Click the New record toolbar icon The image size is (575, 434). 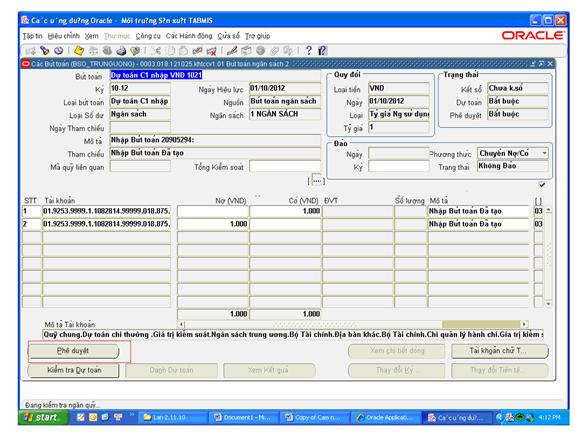tap(30, 51)
